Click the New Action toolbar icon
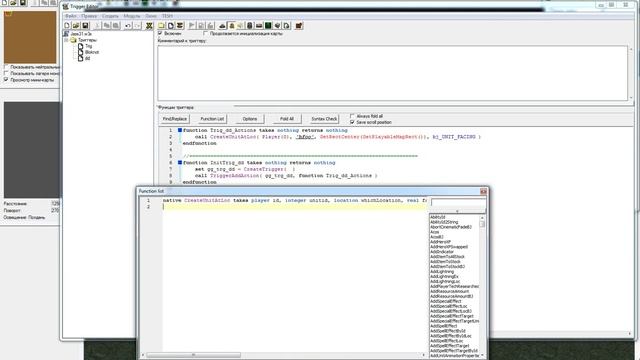 point(211,26)
